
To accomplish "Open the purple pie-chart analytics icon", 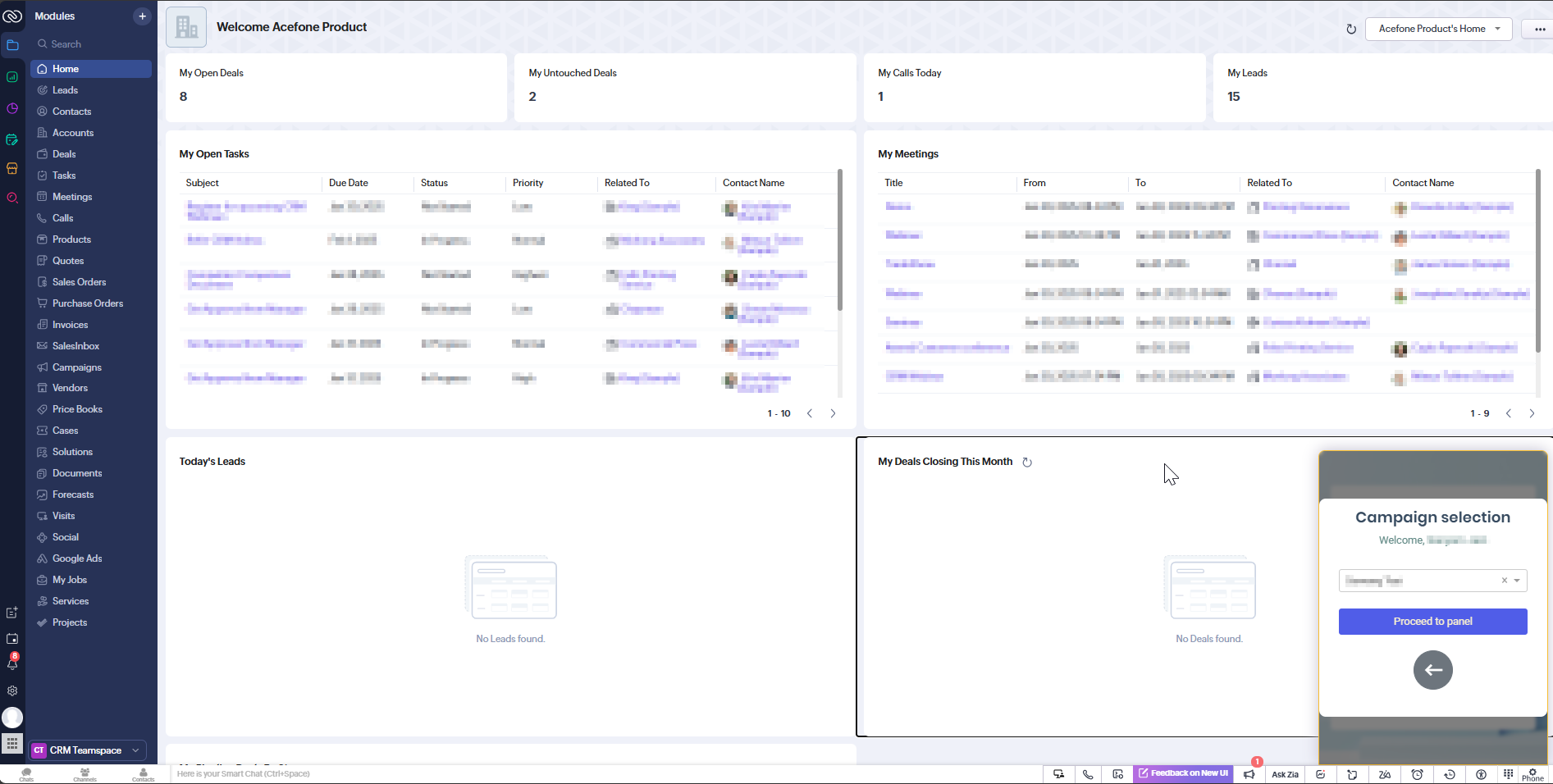I will point(12,108).
